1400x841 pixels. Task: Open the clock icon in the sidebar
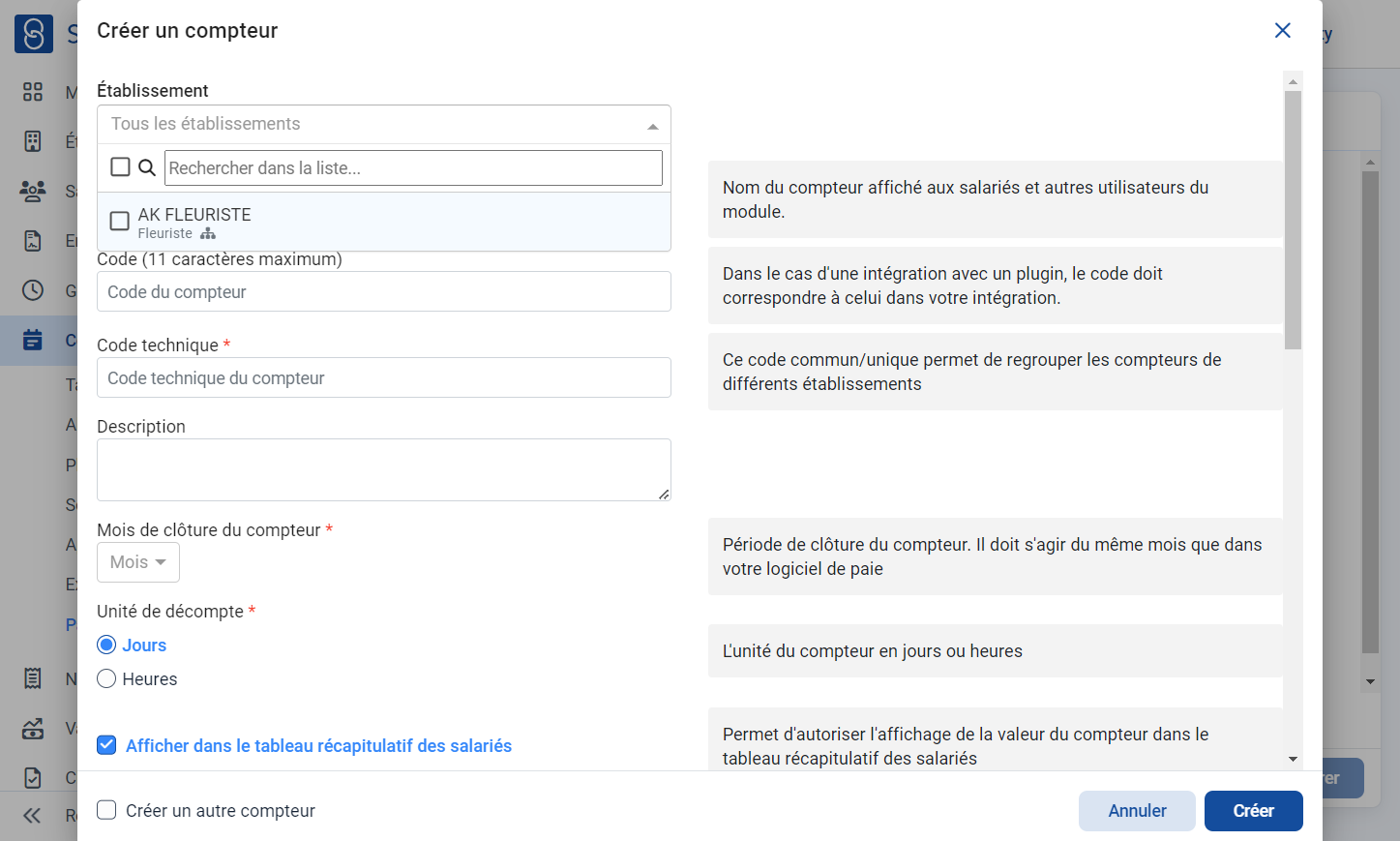[x=33, y=290]
